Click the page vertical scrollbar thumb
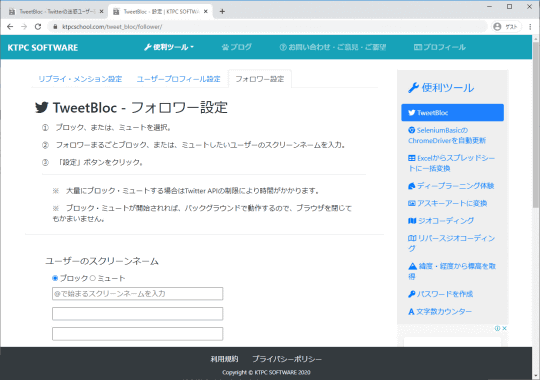This screenshot has height=380, width=540. (x=536, y=124)
